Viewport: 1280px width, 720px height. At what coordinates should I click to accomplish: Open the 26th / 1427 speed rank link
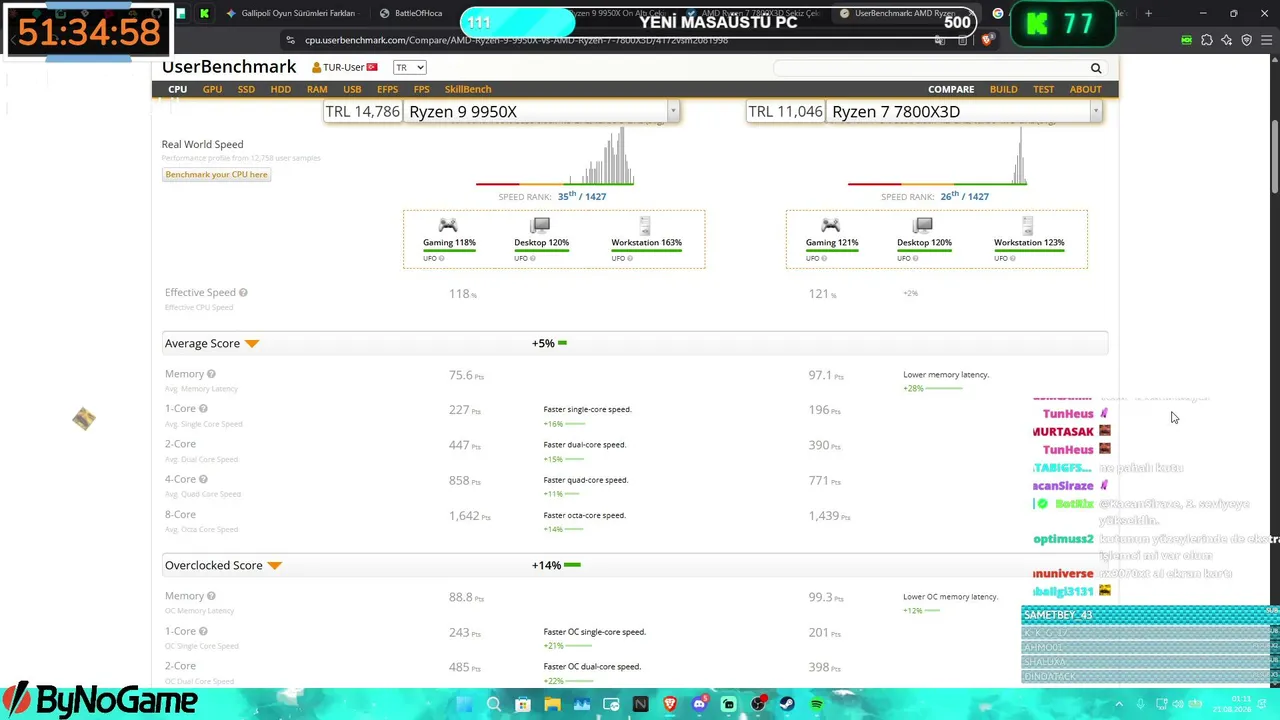pos(964,196)
